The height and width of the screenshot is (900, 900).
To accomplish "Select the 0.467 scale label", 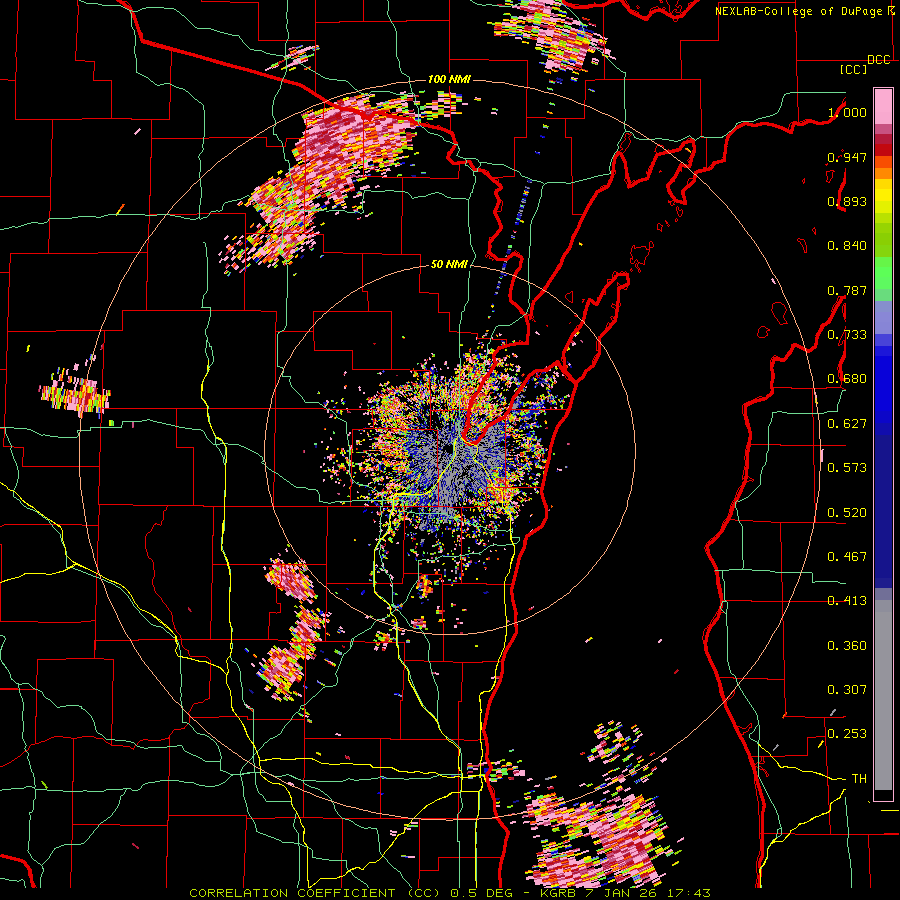I will click(x=847, y=557).
